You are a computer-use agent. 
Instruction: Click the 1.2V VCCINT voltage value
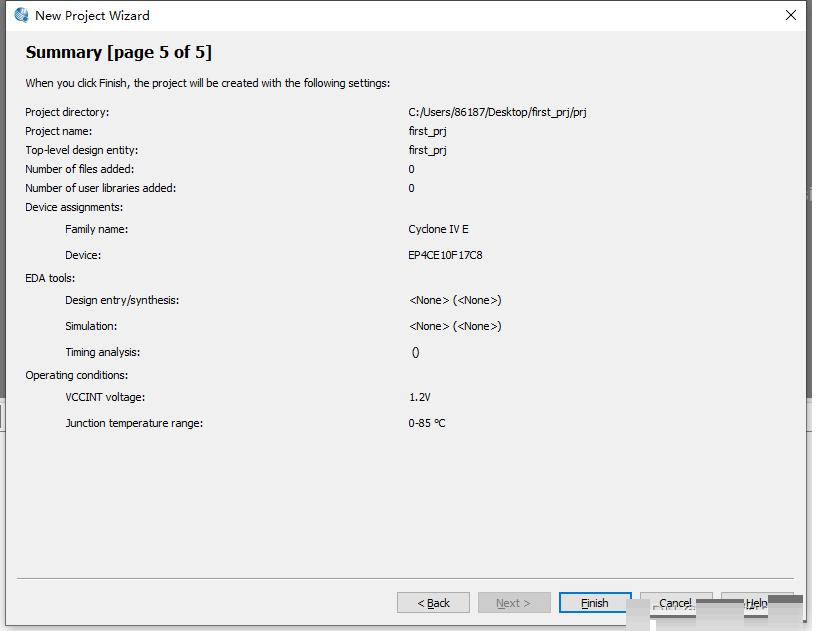tap(419, 397)
